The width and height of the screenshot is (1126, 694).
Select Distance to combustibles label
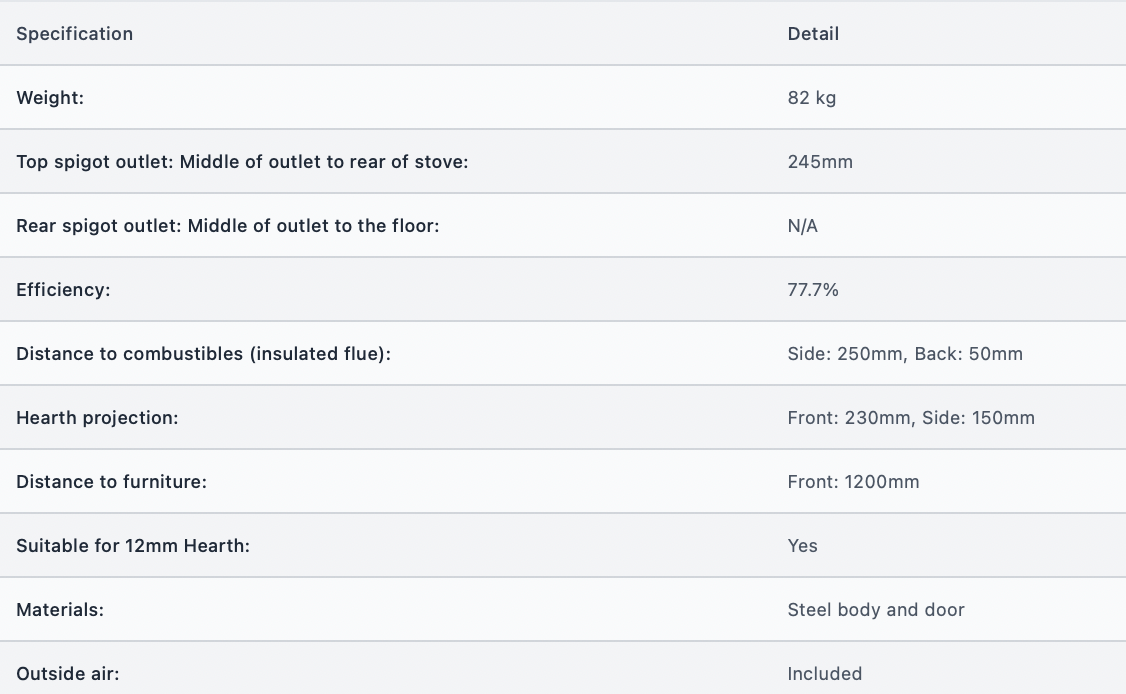(203, 353)
